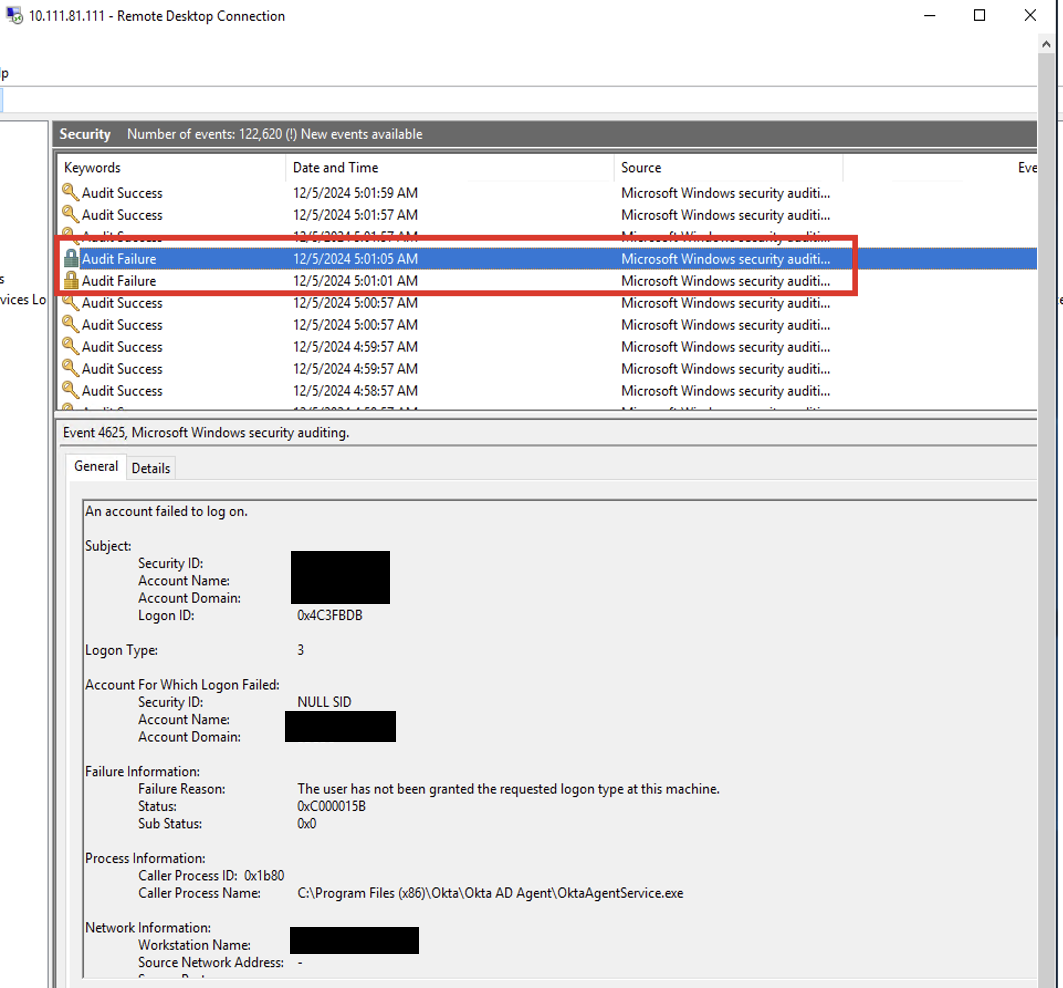
Task: Click the 'An account failed to log on' text
Action: pos(166,511)
